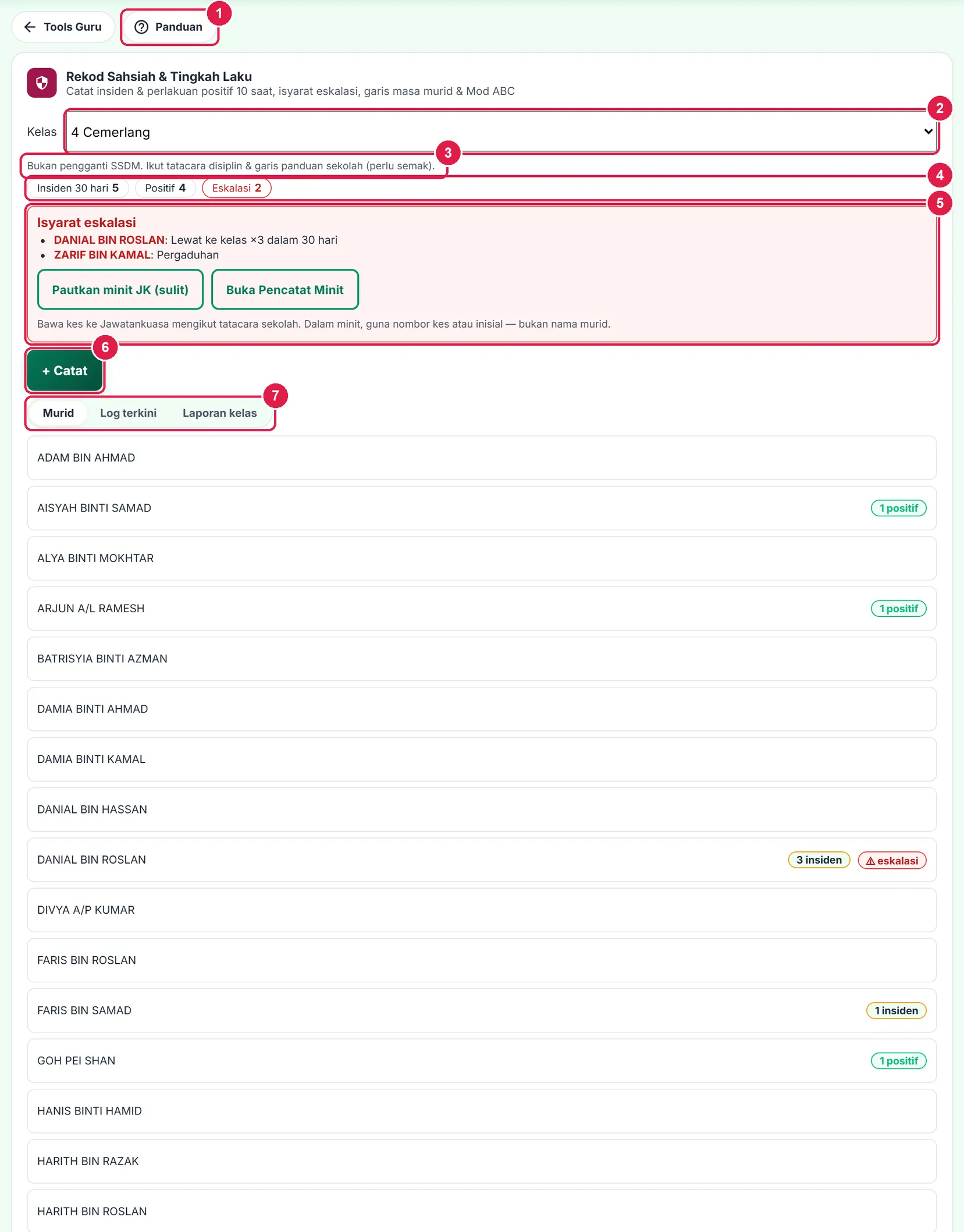Click the Positif 4 chip
This screenshot has height=1232, width=964.
point(165,188)
